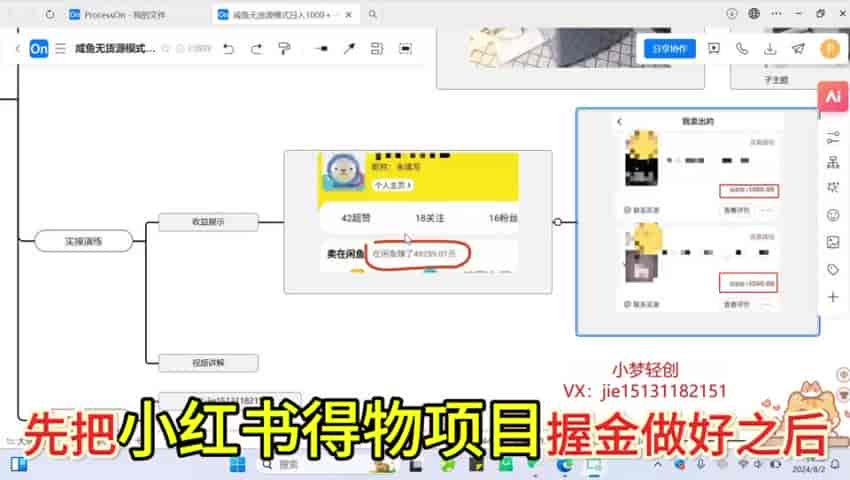Click the 个人主页 button in the profile screenshot
The width and height of the screenshot is (850, 480).
pos(392,185)
